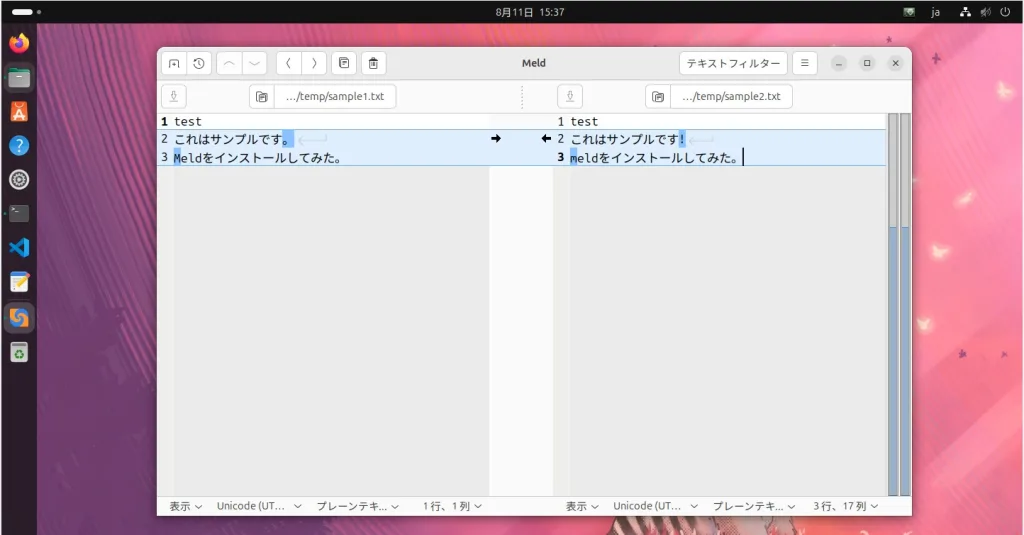This screenshot has height=535, width=1024.
Task: Launch Ubuntu Software from the dock
Action: (19, 112)
